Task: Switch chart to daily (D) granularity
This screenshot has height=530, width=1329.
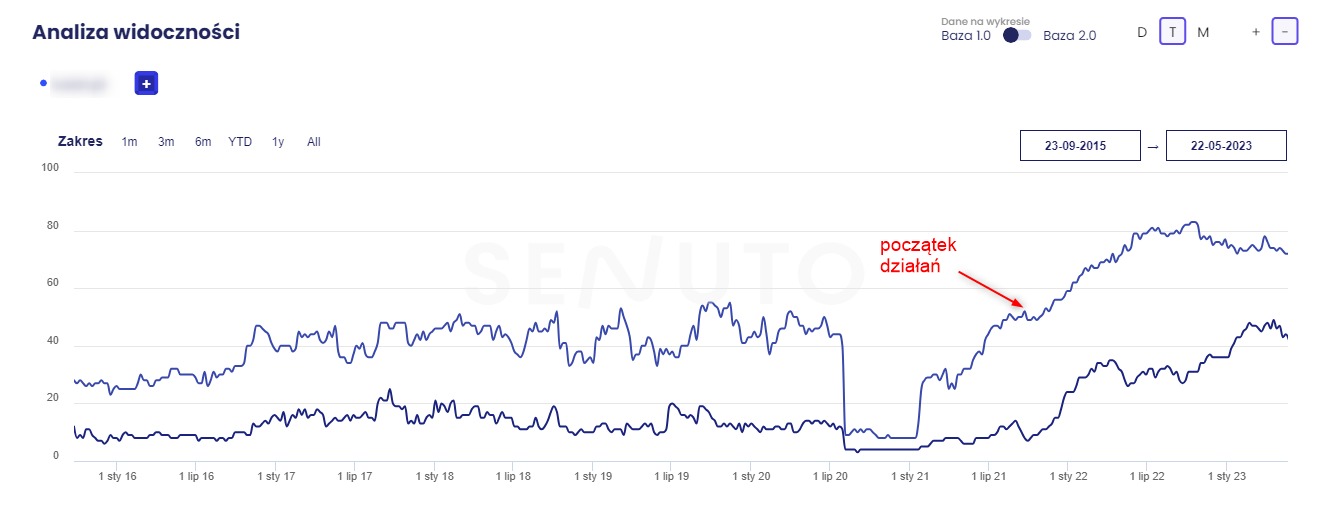Action: 1142,32
